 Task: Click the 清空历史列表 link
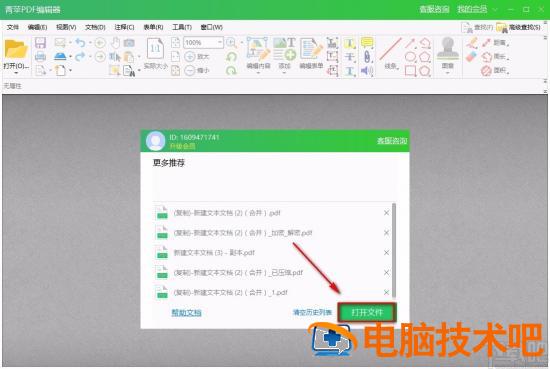[312, 312]
